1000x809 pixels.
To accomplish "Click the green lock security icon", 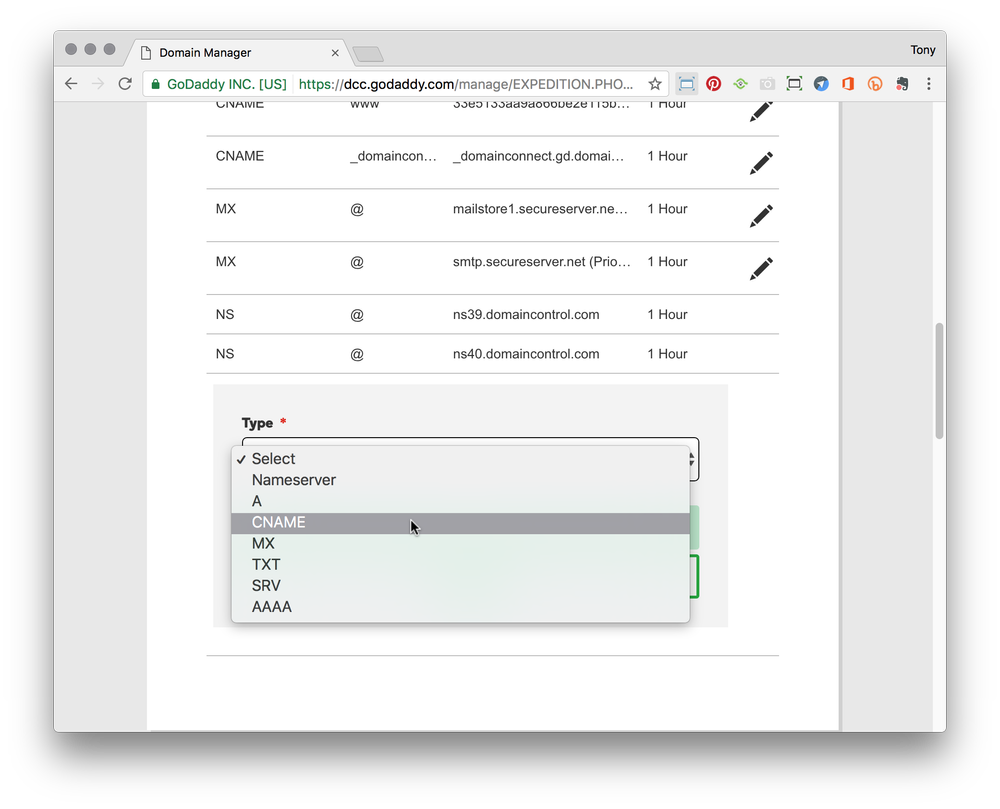I will (155, 84).
